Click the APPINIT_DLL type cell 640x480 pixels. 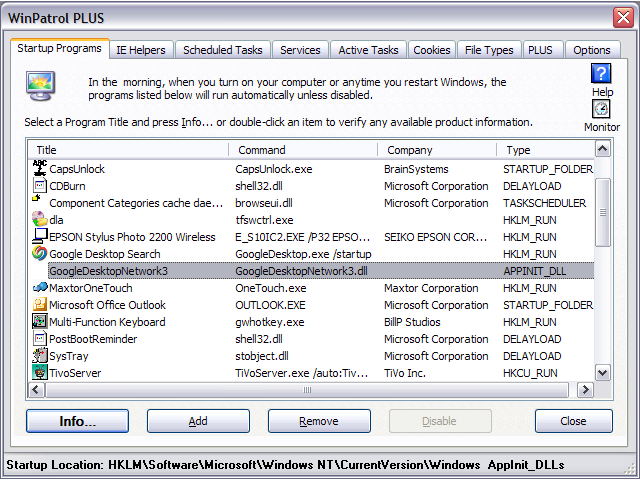tap(534, 271)
